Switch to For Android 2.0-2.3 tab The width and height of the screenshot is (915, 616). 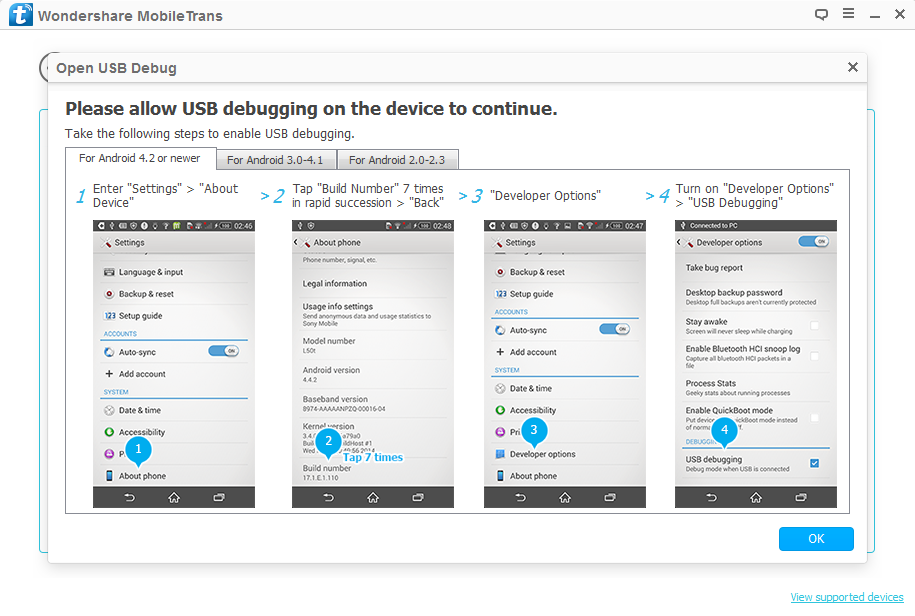coord(397,160)
